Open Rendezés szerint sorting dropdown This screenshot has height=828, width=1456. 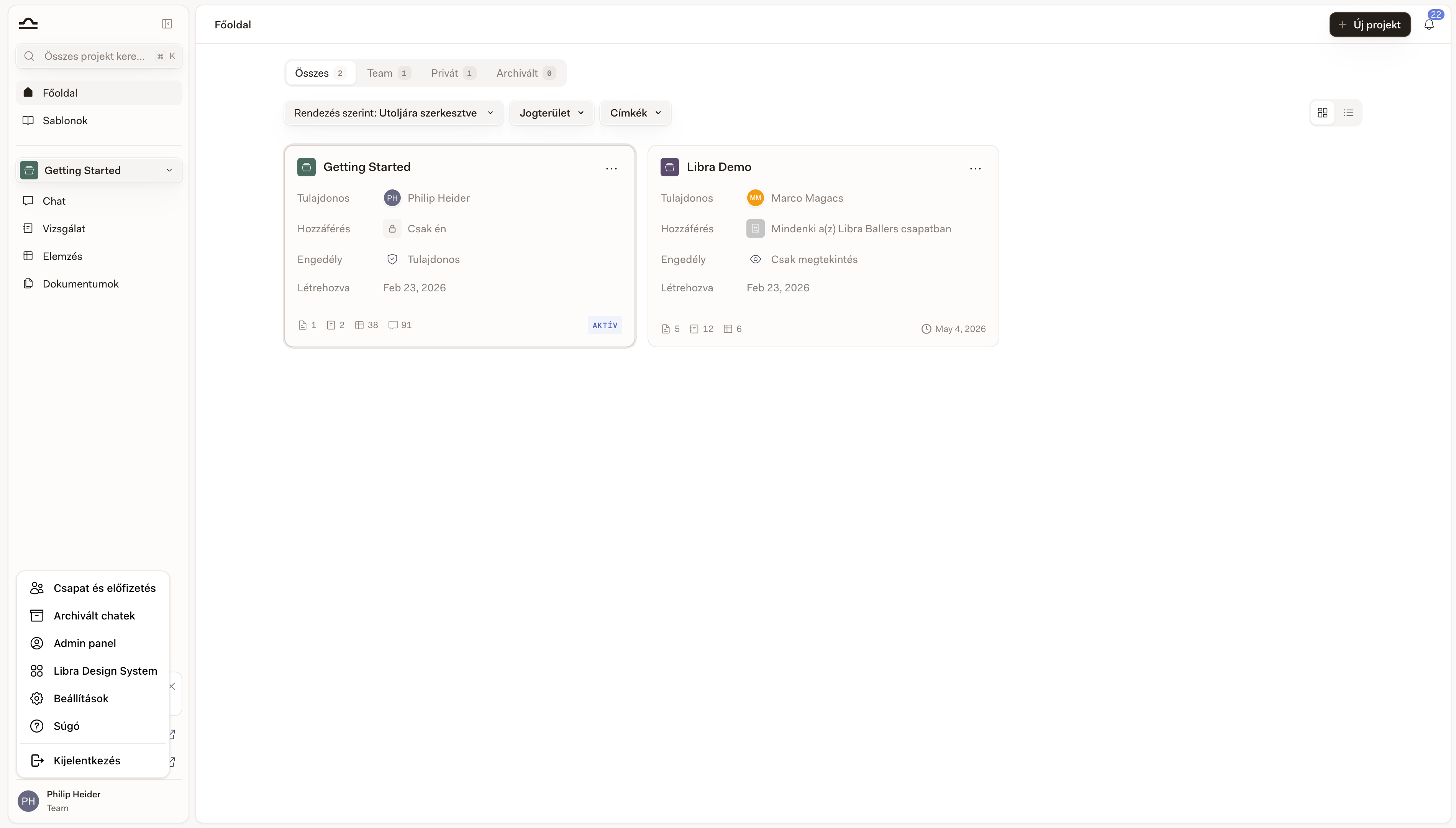[x=393, y=113]
